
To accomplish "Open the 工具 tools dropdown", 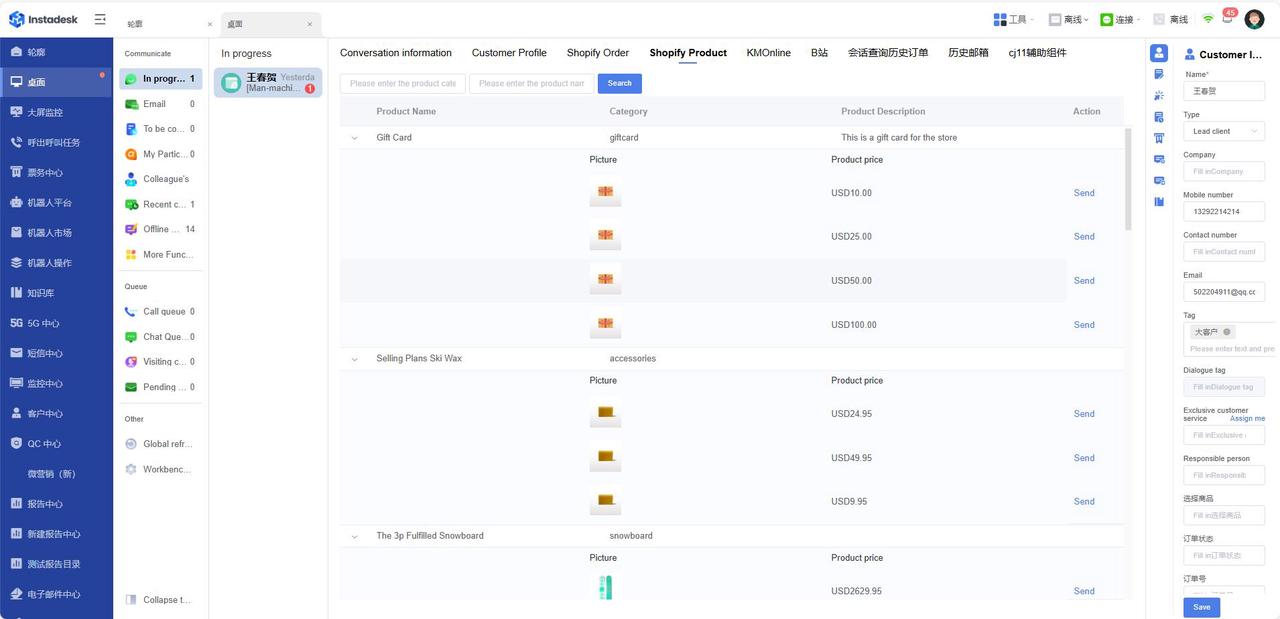I will 1013,19.
